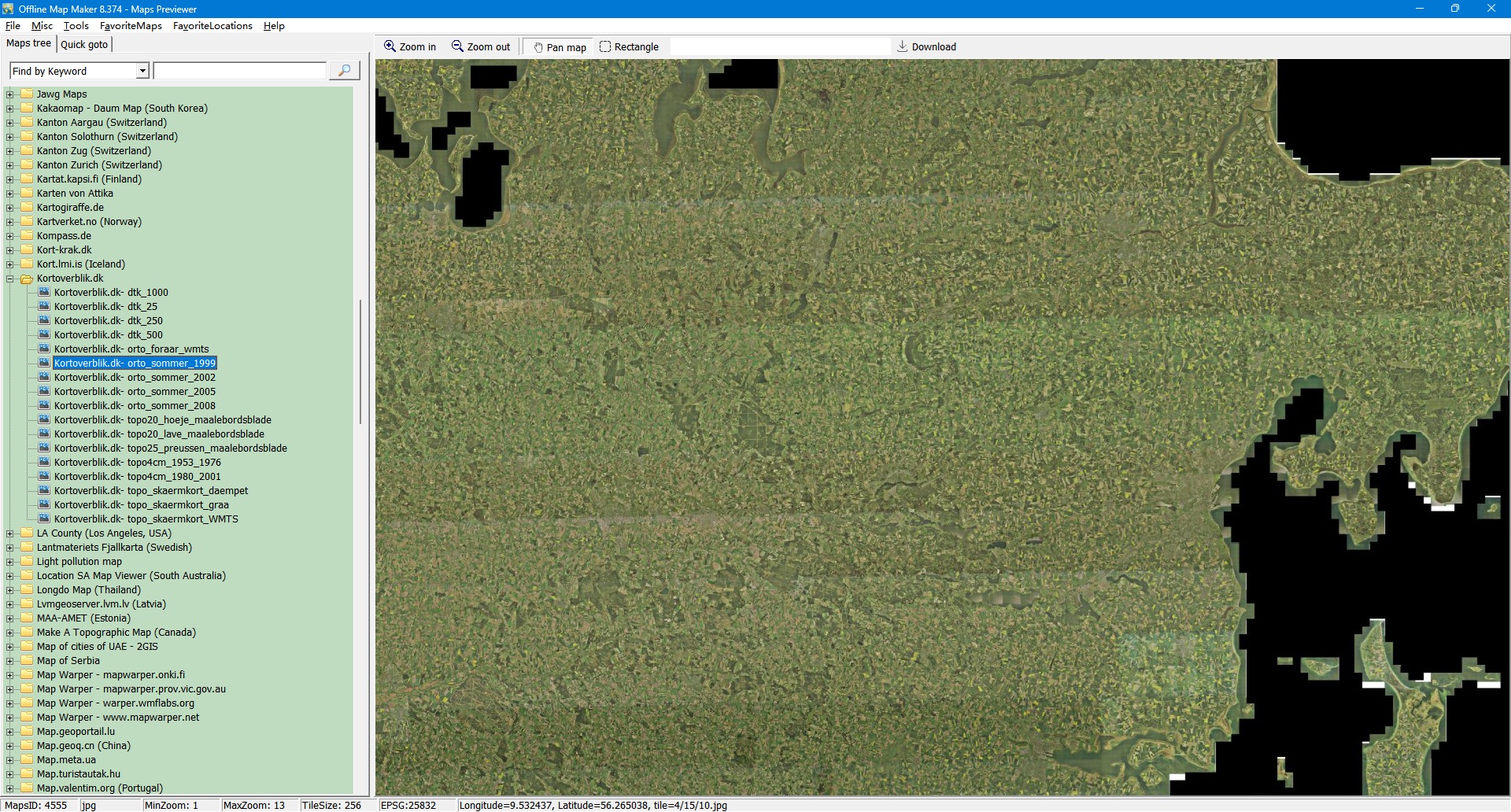Collapse the Kortoverblik.dk tree node
The height and width of the screenshot is (812, 1511).
(10, 279)
